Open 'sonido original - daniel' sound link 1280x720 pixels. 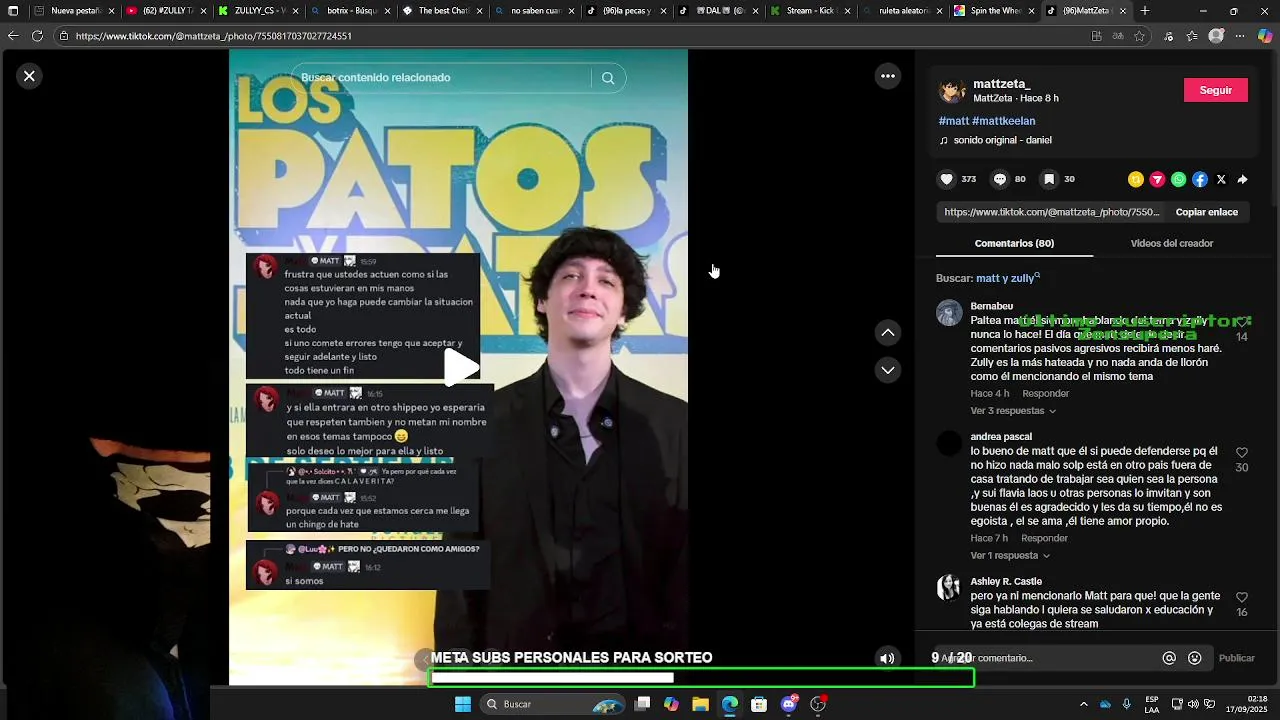(x=1002, y=141)
